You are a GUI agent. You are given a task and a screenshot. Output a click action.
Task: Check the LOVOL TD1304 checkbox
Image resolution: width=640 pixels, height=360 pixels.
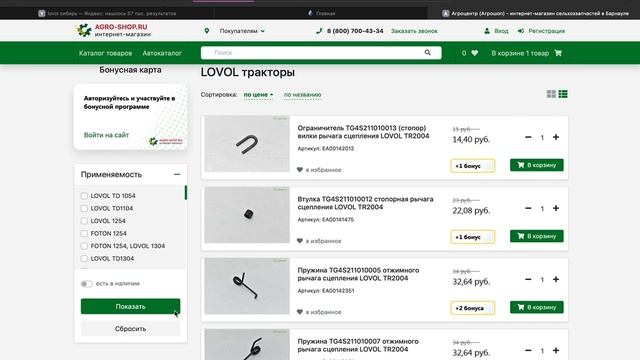(x=84, y=258)
